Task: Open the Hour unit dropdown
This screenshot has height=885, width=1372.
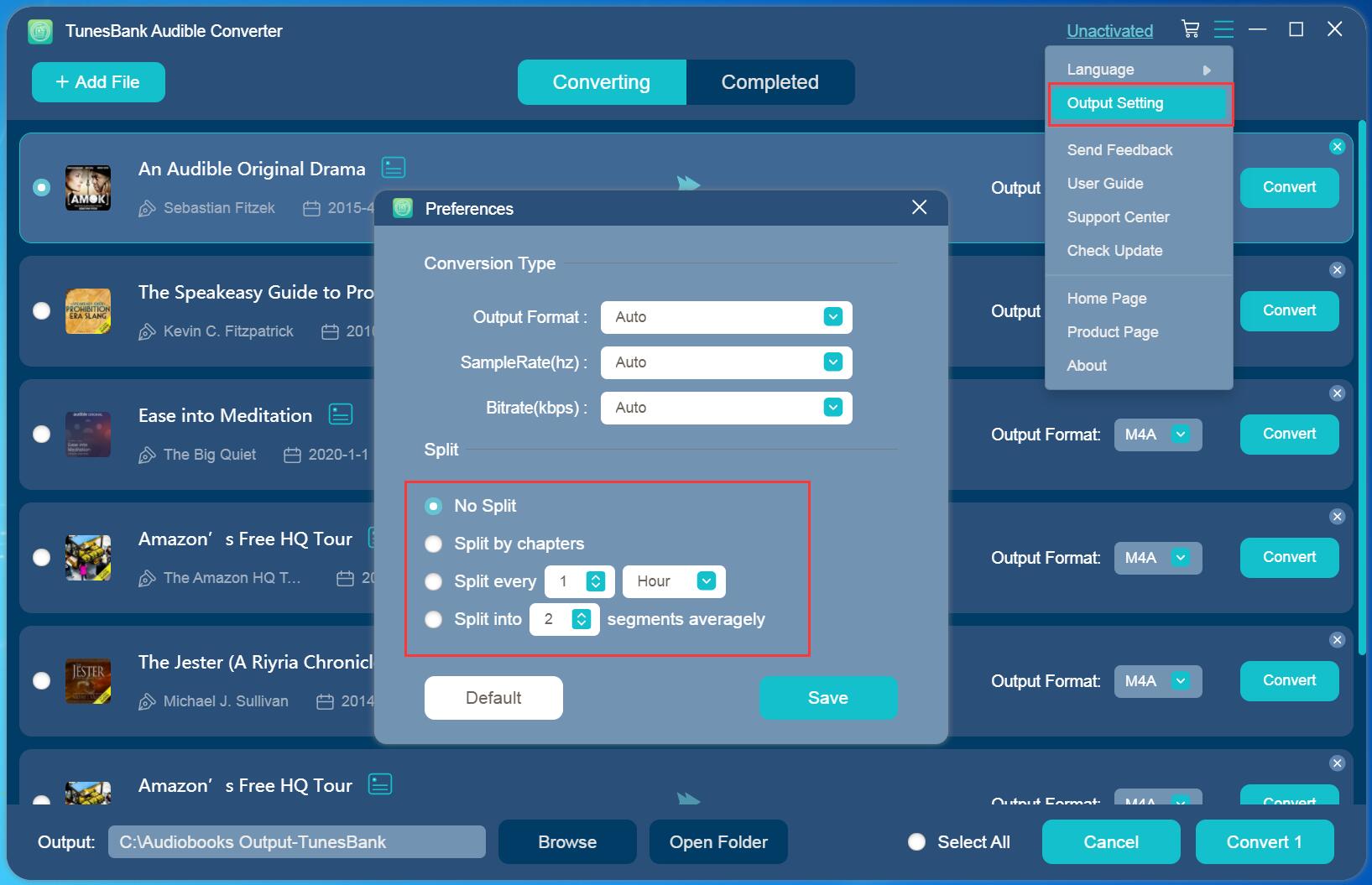Action: point(674,581)
